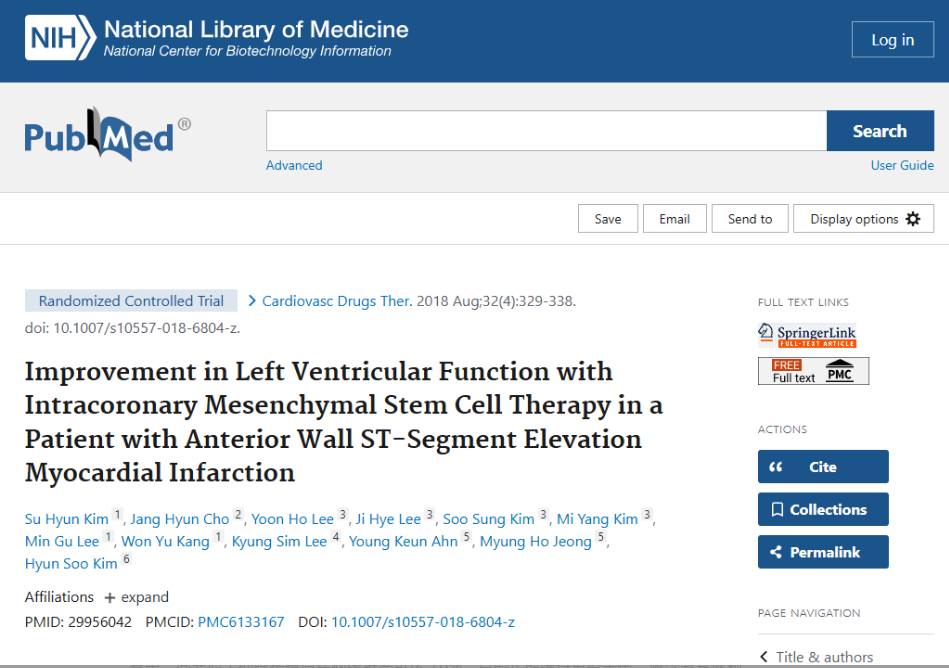Click the Display options gear icon
This screenshot has width=949, height=668.
[x=912, y=219]
